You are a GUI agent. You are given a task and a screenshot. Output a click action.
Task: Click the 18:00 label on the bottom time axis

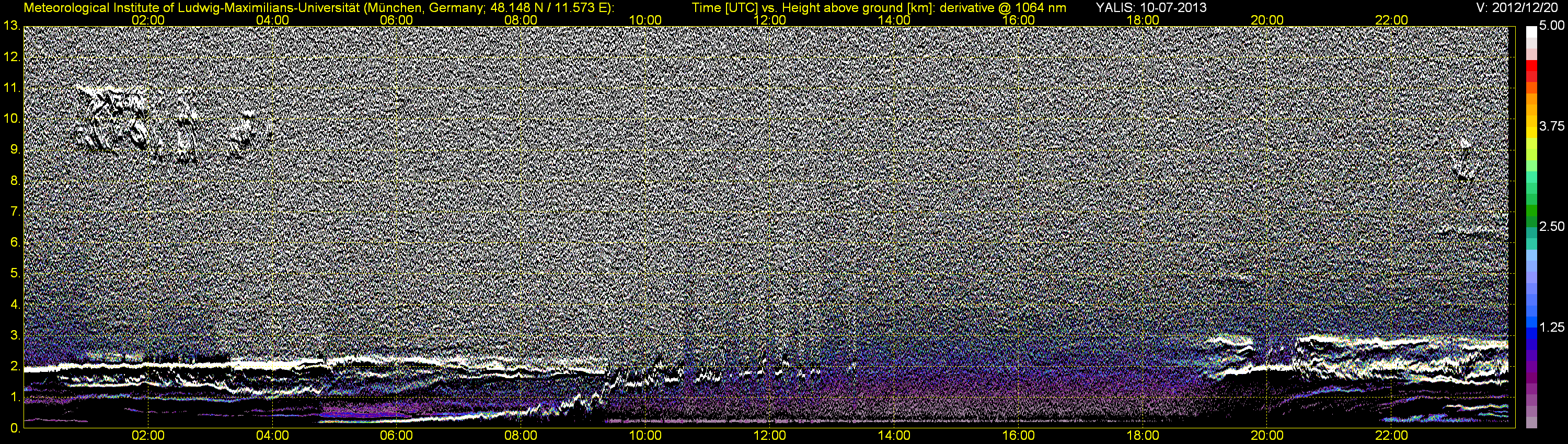(x=1143, y=436)
